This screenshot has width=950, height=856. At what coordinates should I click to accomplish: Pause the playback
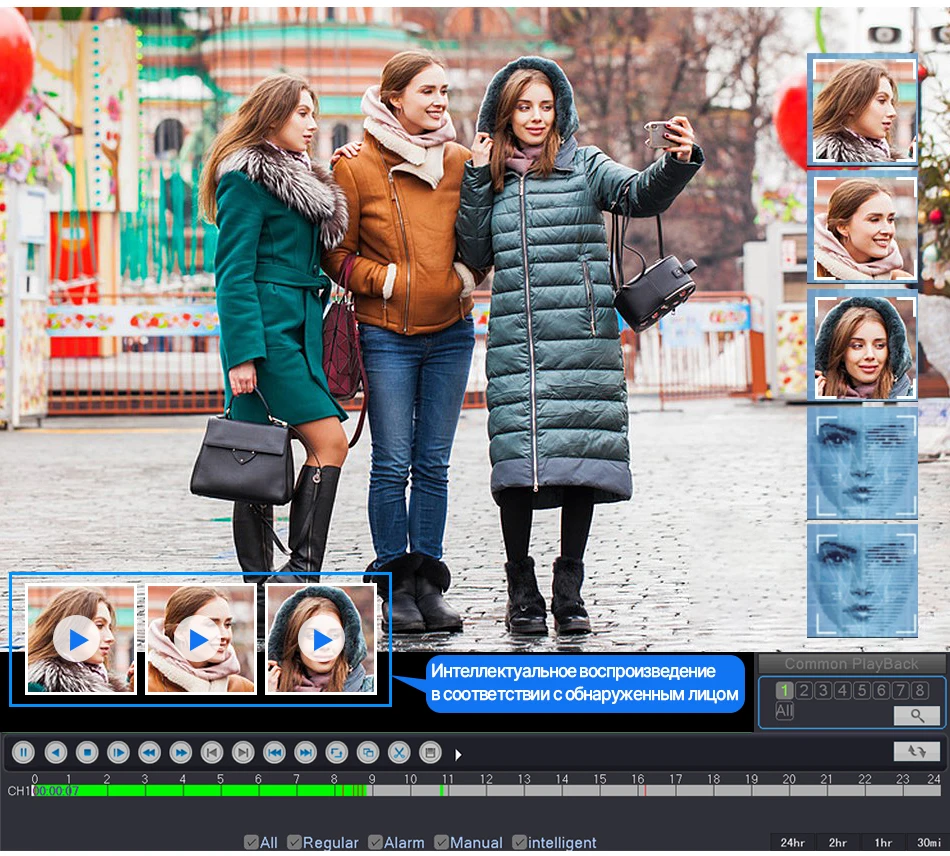[24, 752]
